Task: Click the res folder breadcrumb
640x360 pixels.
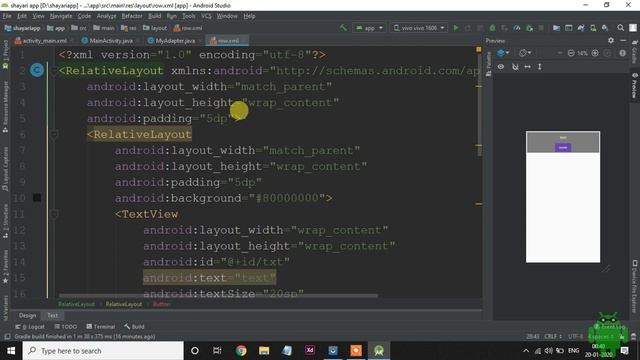Action: pos(129,28)
